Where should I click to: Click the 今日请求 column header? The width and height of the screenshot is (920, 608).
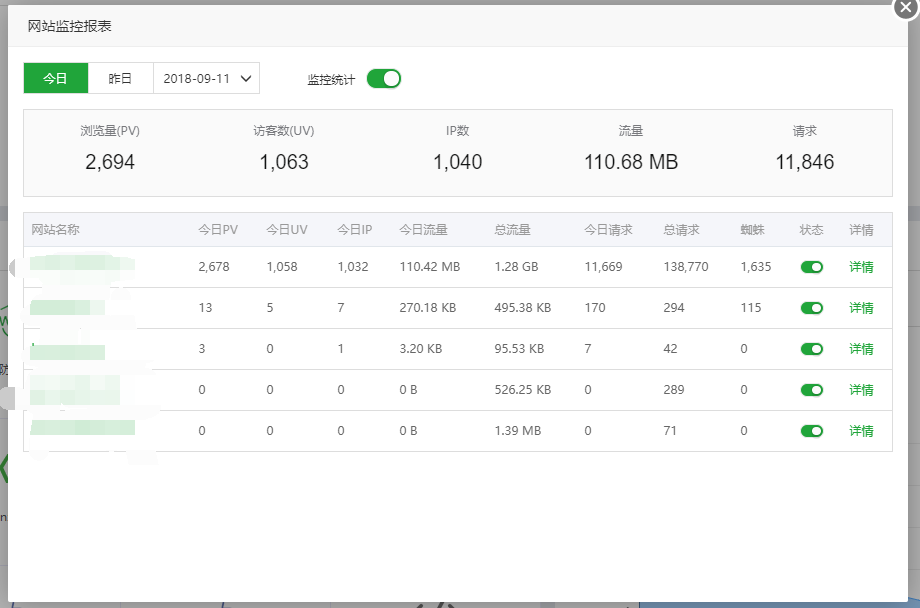[608, 229]
